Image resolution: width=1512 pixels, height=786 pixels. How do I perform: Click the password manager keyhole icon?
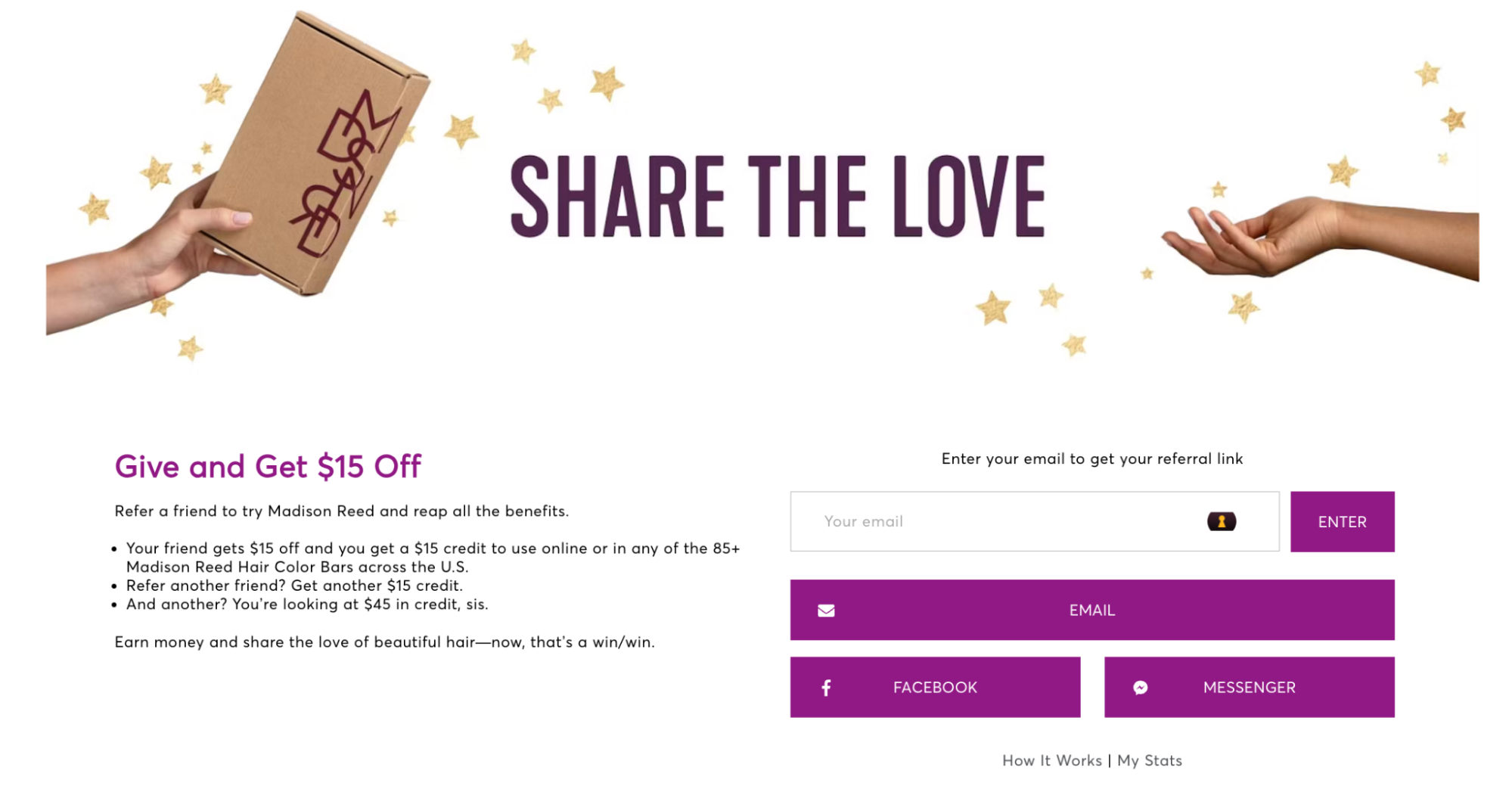pos(1221,521)
